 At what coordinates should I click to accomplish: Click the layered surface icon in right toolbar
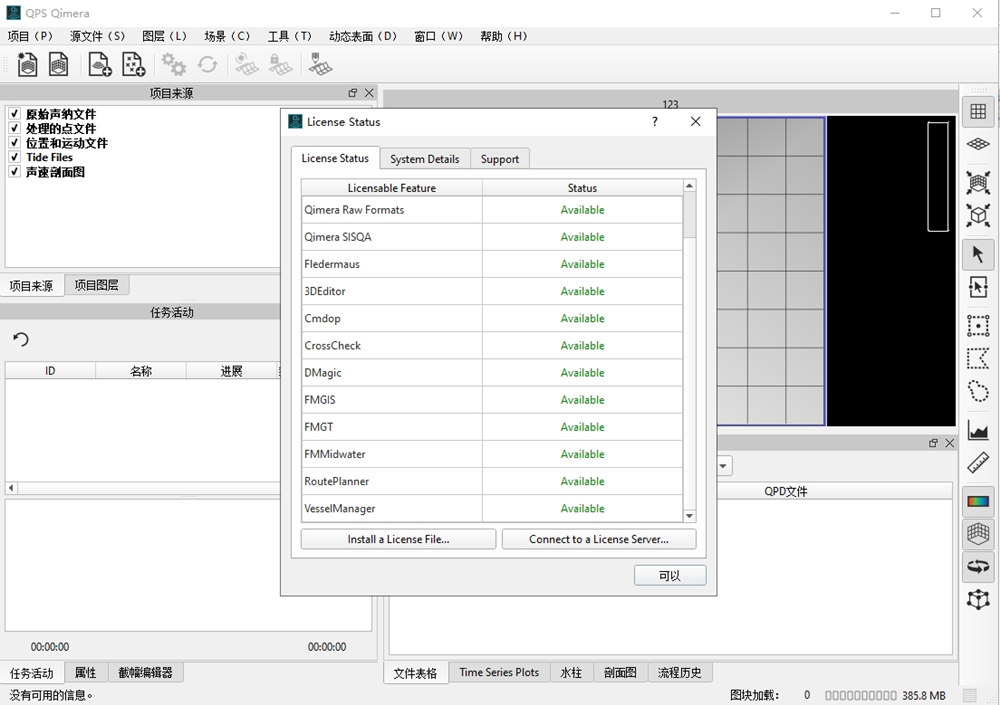point(978,144)
